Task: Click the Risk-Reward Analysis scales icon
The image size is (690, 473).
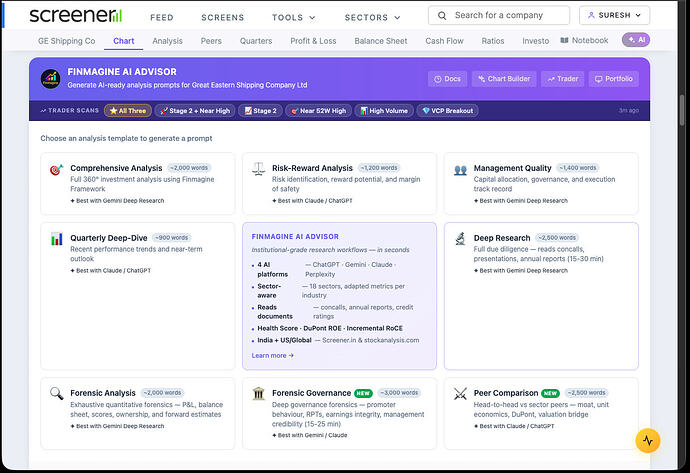Action: [x=258, y=170]
